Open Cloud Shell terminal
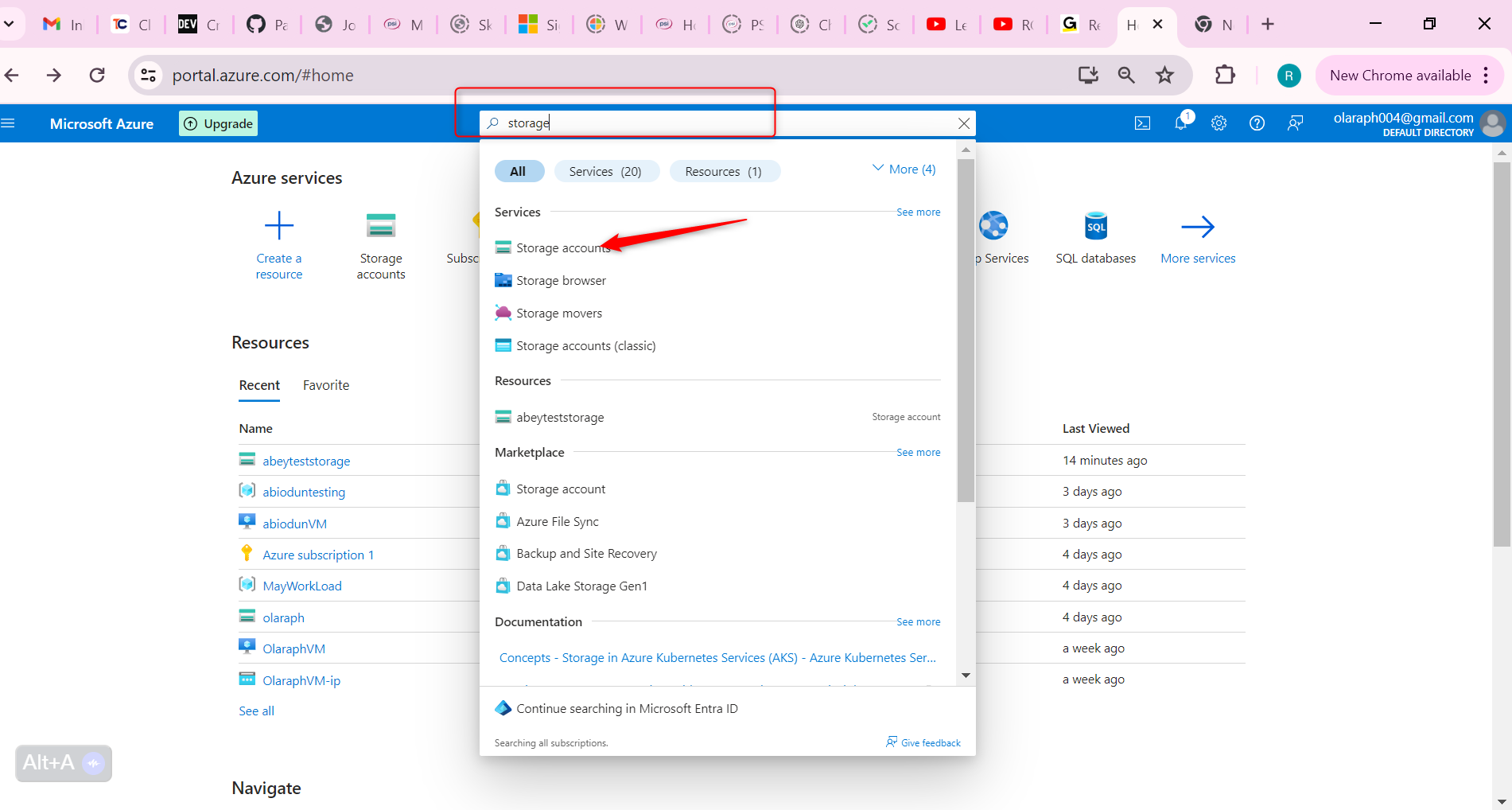 click(1142, 123)
